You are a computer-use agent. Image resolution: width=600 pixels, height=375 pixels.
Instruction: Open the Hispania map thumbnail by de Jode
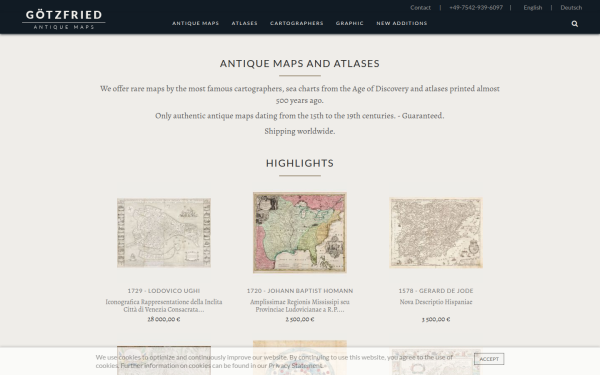coord(436,233)
